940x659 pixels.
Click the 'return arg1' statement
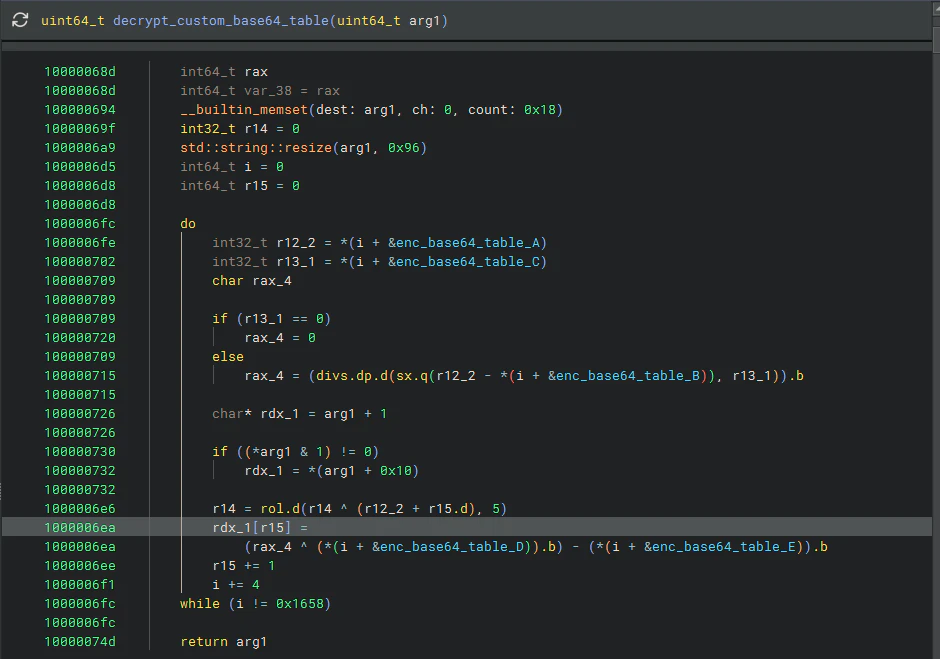[224, 642]
